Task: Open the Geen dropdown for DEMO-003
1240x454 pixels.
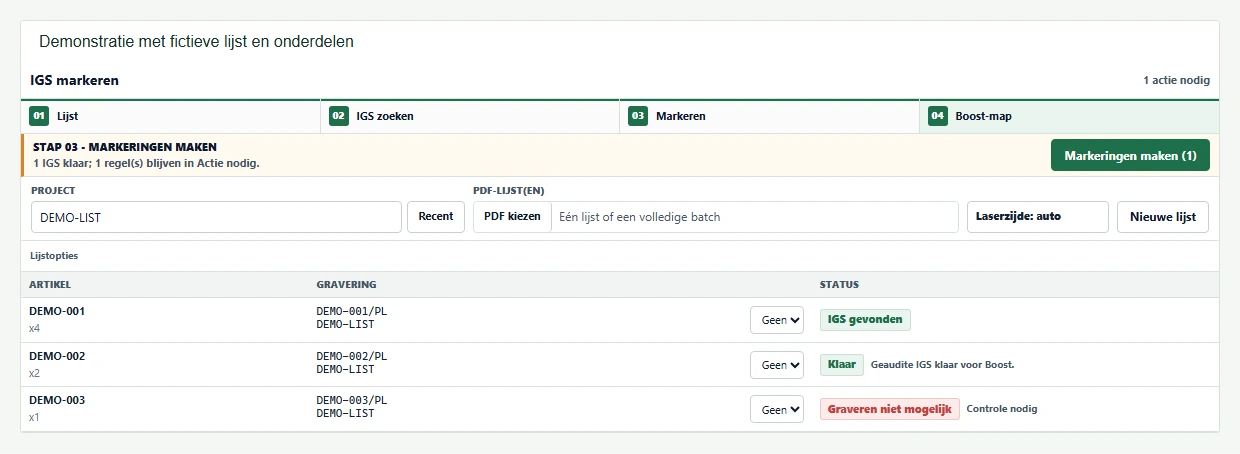Action: [x=777, y=409]
